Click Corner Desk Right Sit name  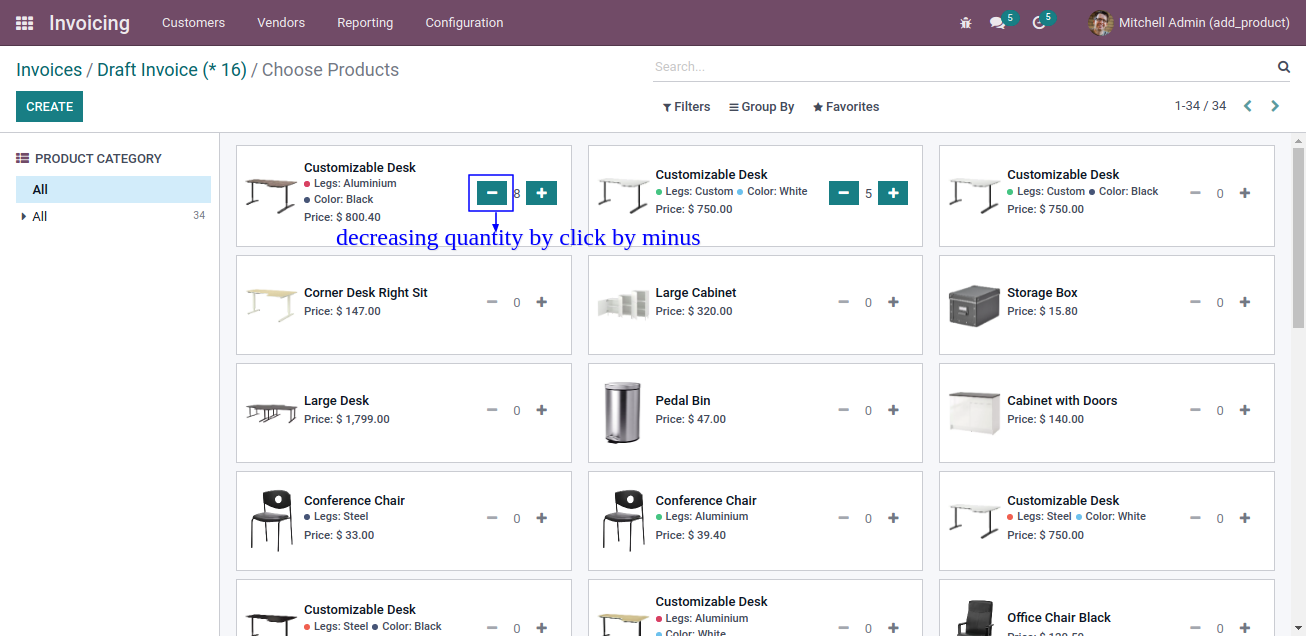[x=366, y=293]
